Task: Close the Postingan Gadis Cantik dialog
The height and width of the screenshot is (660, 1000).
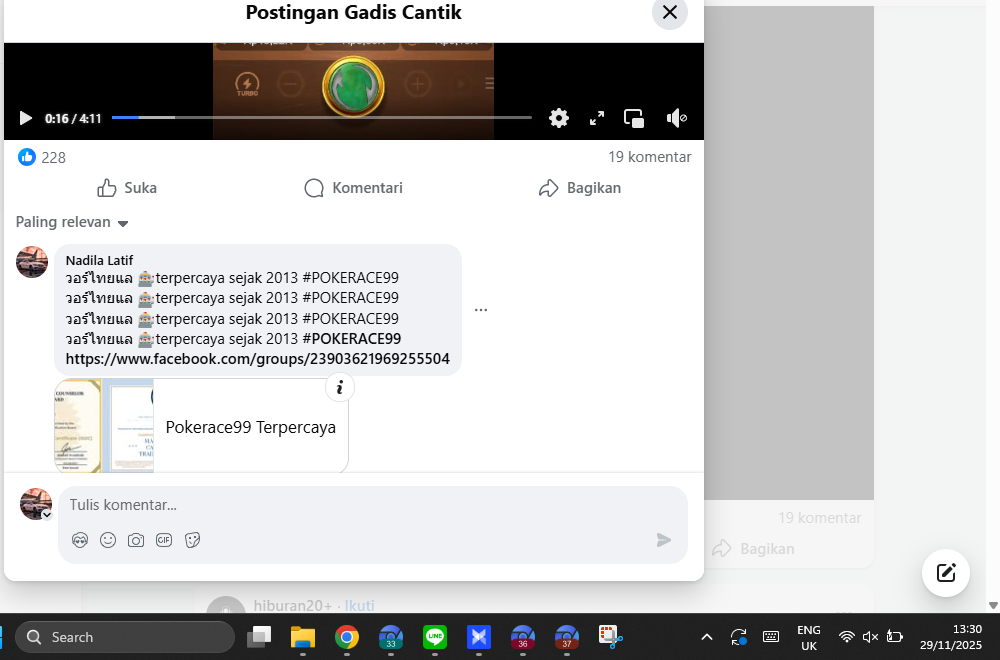Action: tap(670, 12)
